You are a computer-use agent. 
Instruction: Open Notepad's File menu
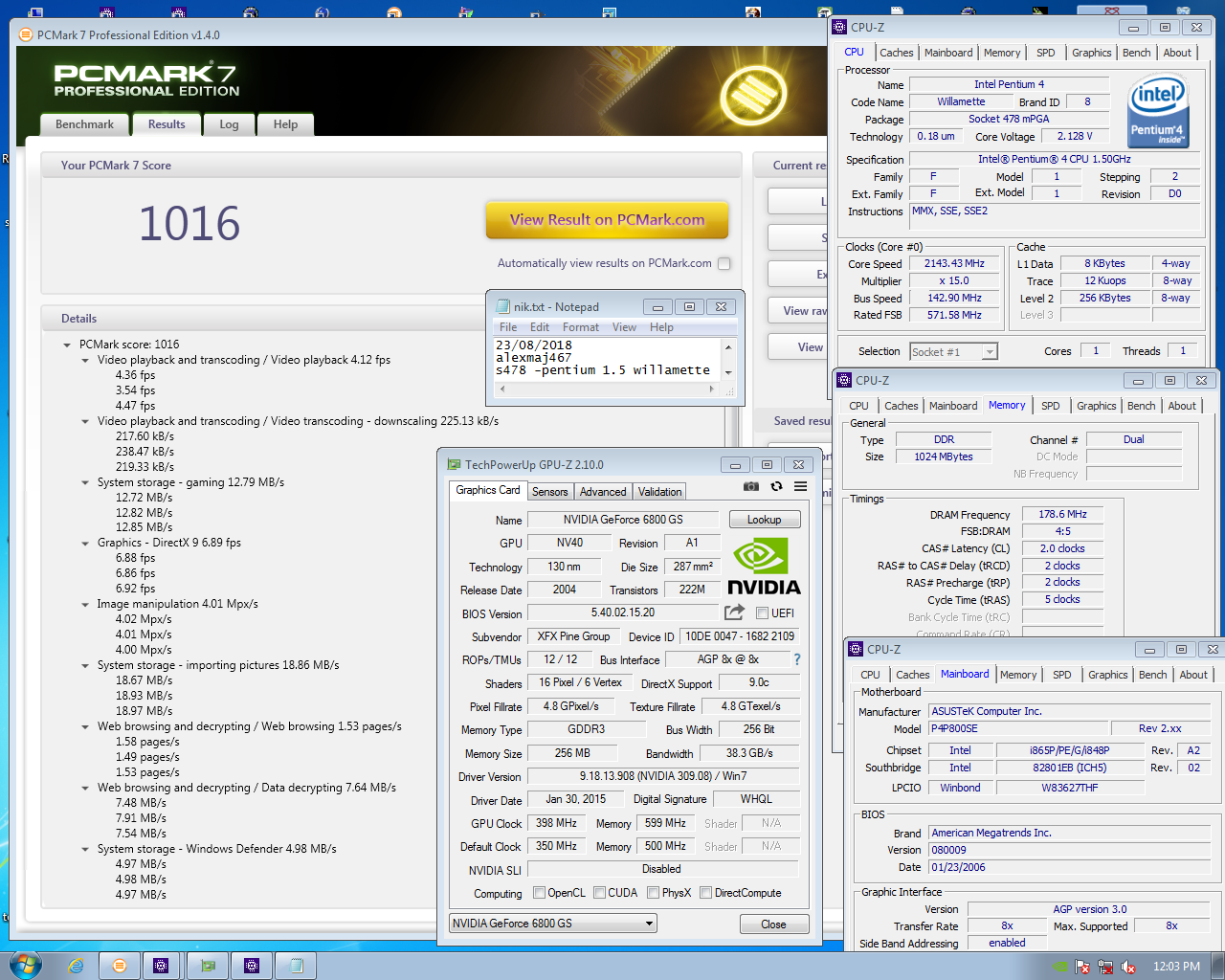pyautogui.click(x=508, y=327)
